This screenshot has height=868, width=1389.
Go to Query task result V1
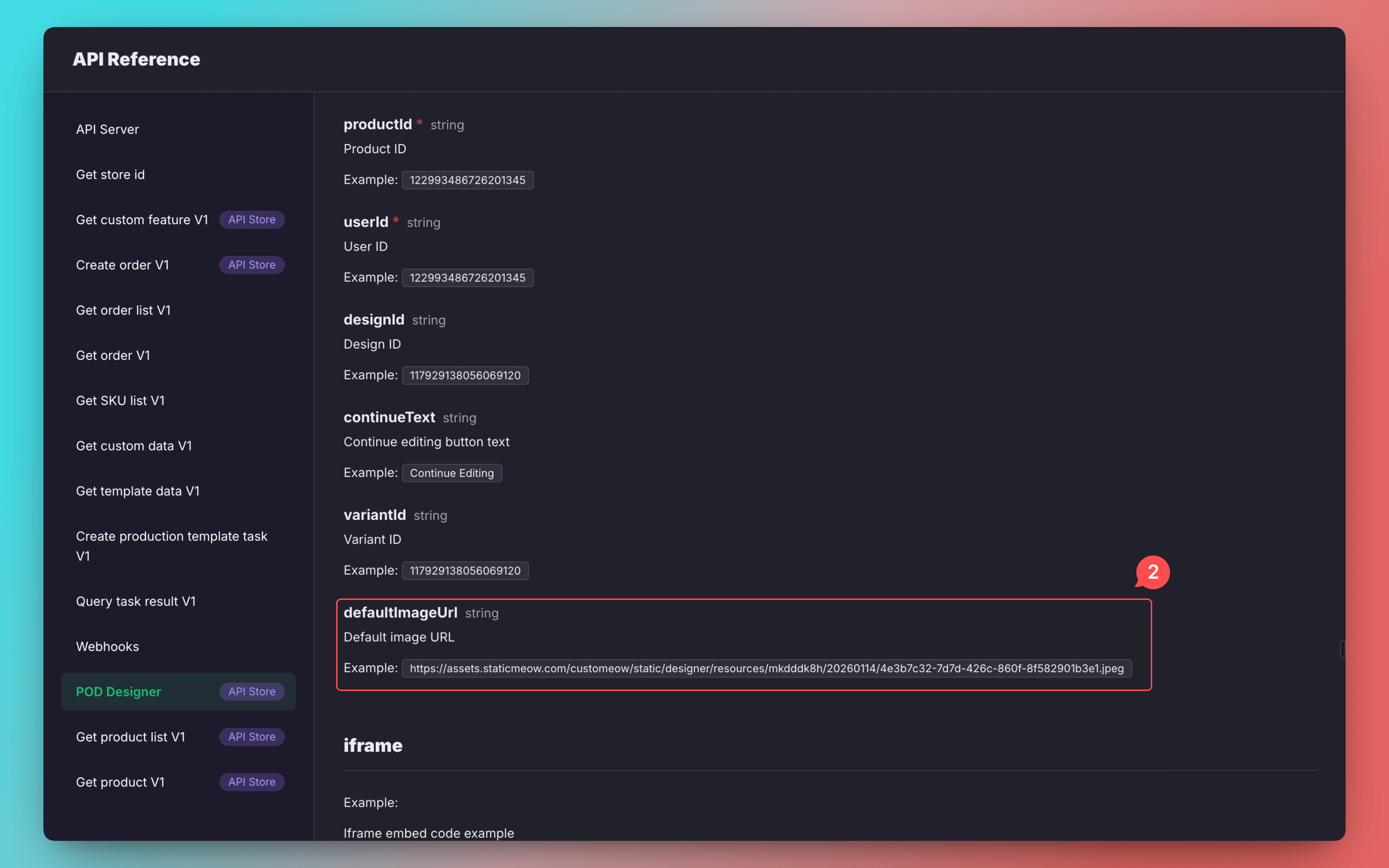(x=136, y=601)
